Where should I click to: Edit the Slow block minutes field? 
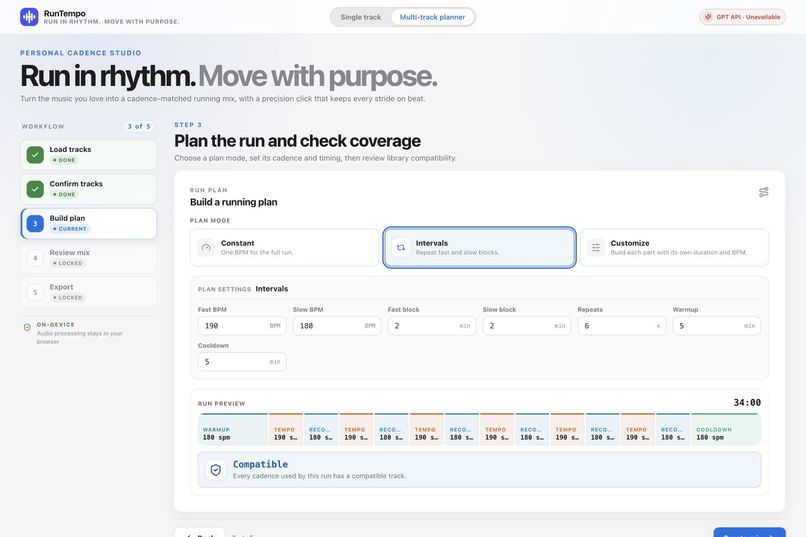(x=527, y=326)
